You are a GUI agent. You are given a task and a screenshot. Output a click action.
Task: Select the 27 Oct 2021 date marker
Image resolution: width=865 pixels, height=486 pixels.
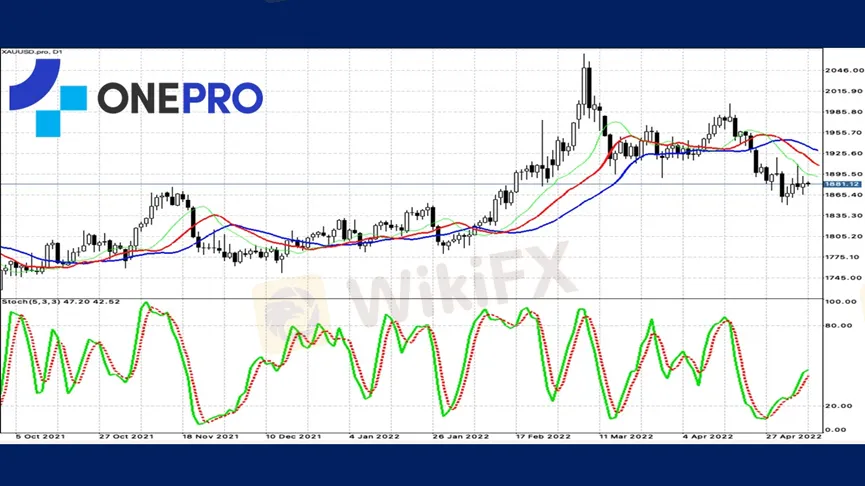[x=129, y=437]
